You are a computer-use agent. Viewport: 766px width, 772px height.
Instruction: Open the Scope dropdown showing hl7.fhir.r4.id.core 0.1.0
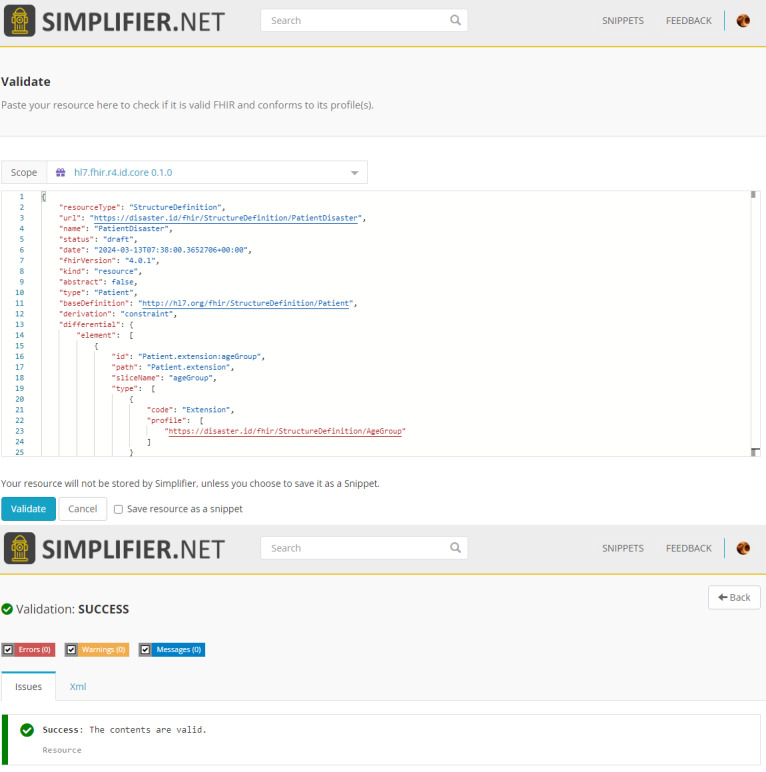point(207,173)
